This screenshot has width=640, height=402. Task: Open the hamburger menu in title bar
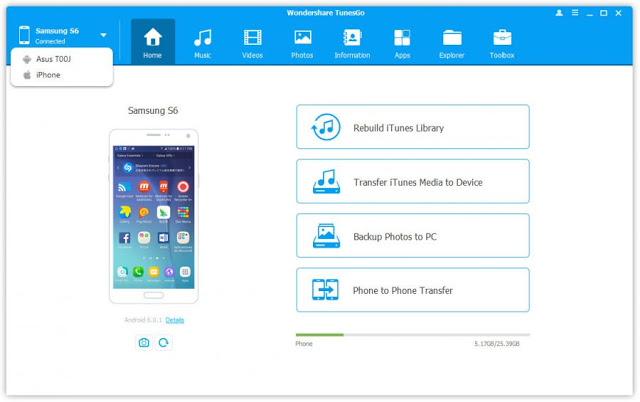575,13
